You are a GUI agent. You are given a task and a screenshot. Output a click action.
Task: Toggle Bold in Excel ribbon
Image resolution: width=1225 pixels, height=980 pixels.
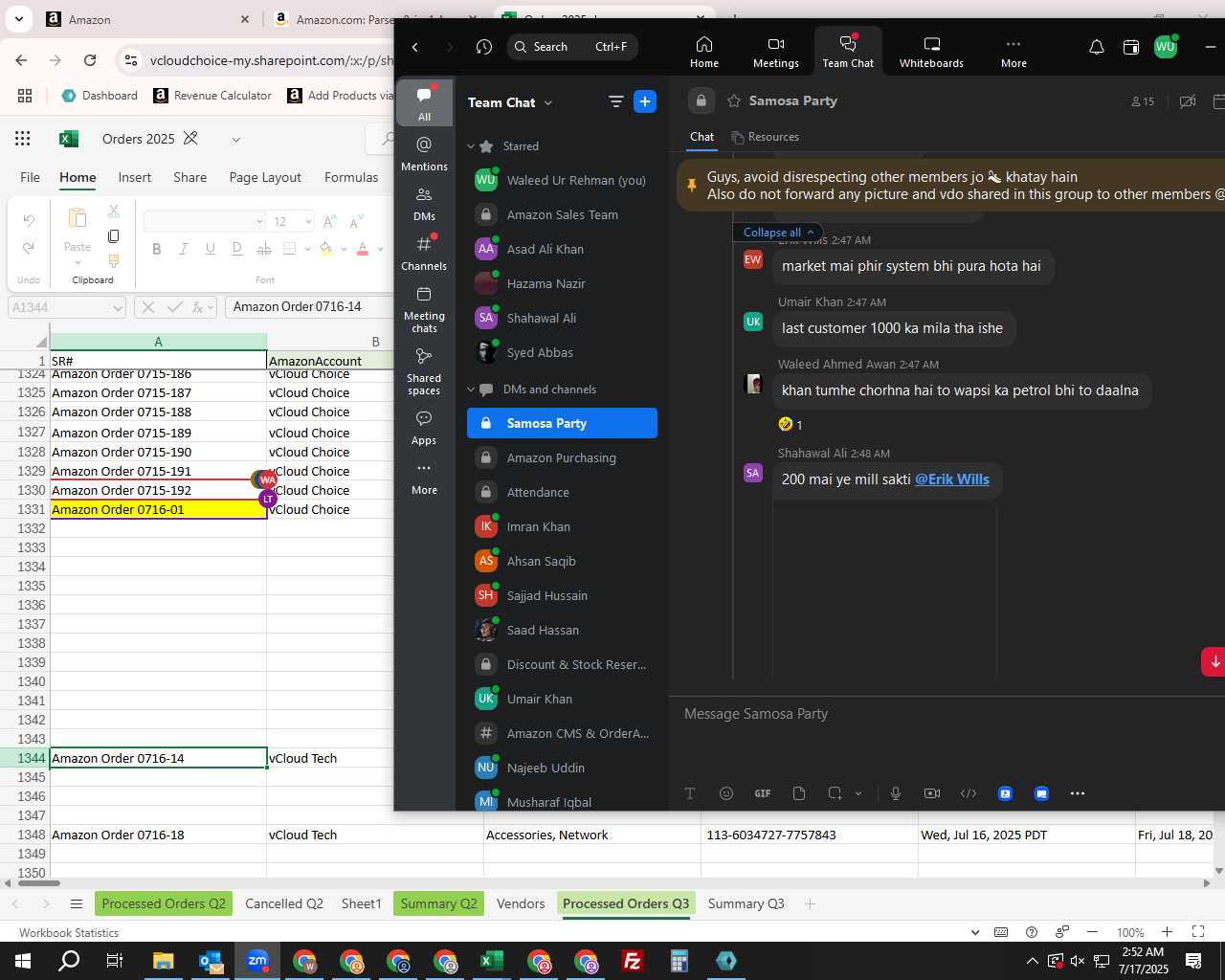click(x=157, y=249)
